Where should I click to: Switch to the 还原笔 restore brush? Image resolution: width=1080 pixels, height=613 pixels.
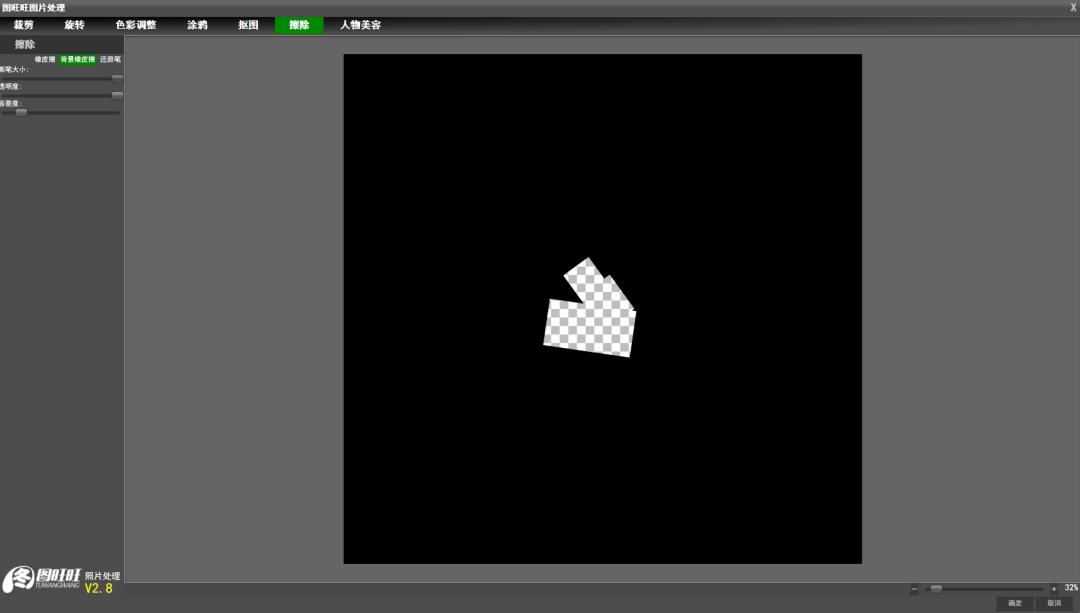110,60
